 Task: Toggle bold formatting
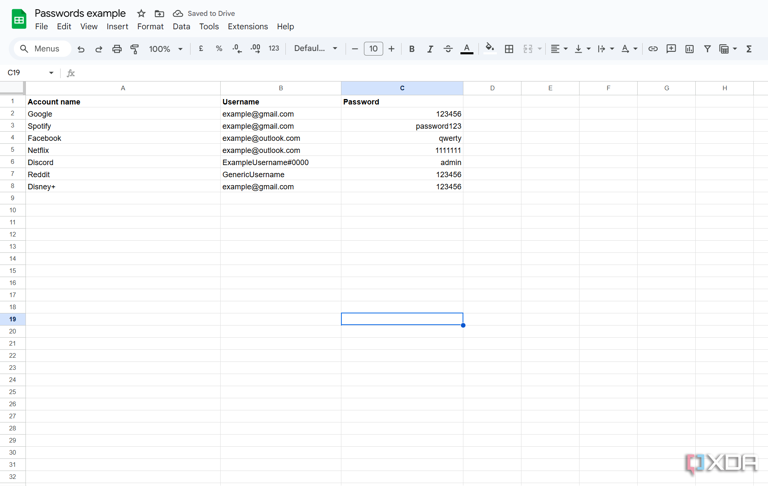click(412, 49)
